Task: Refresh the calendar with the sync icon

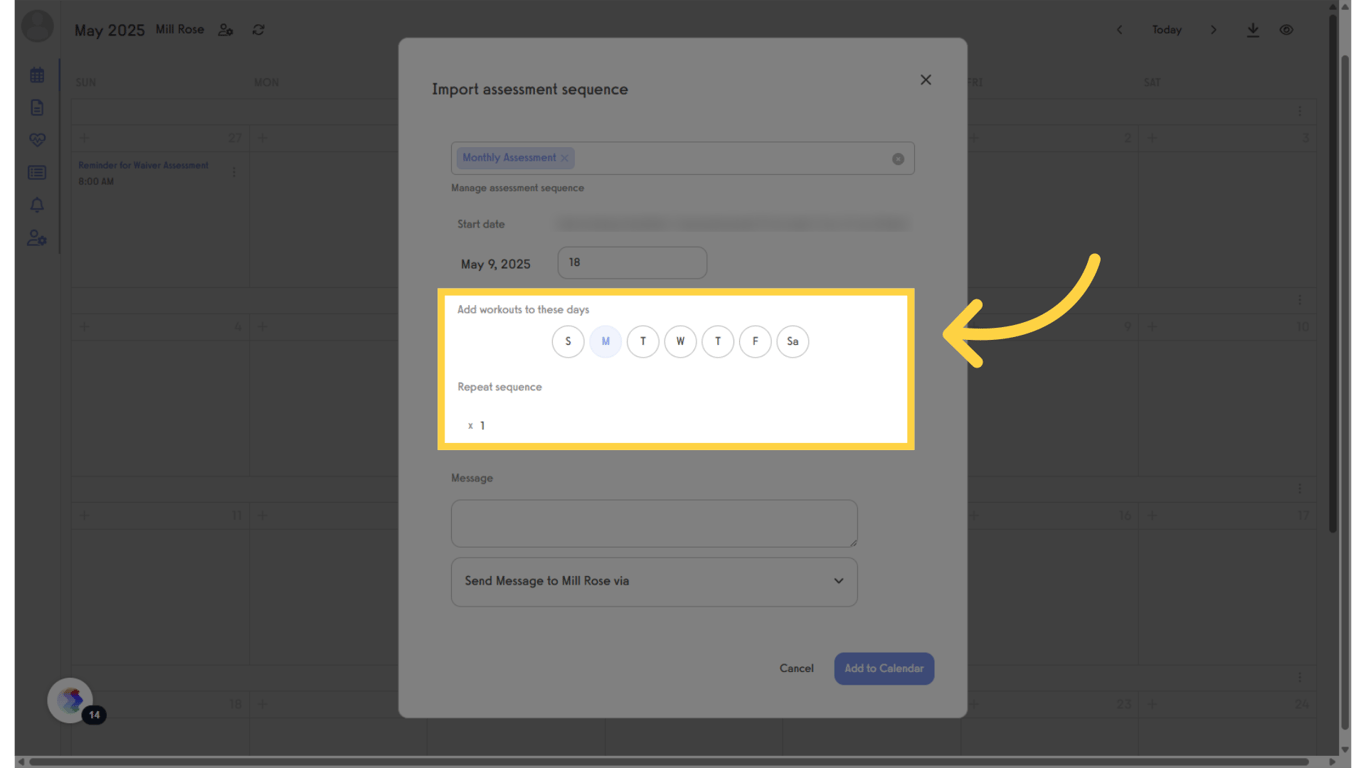Action: [x=258, y=30]
